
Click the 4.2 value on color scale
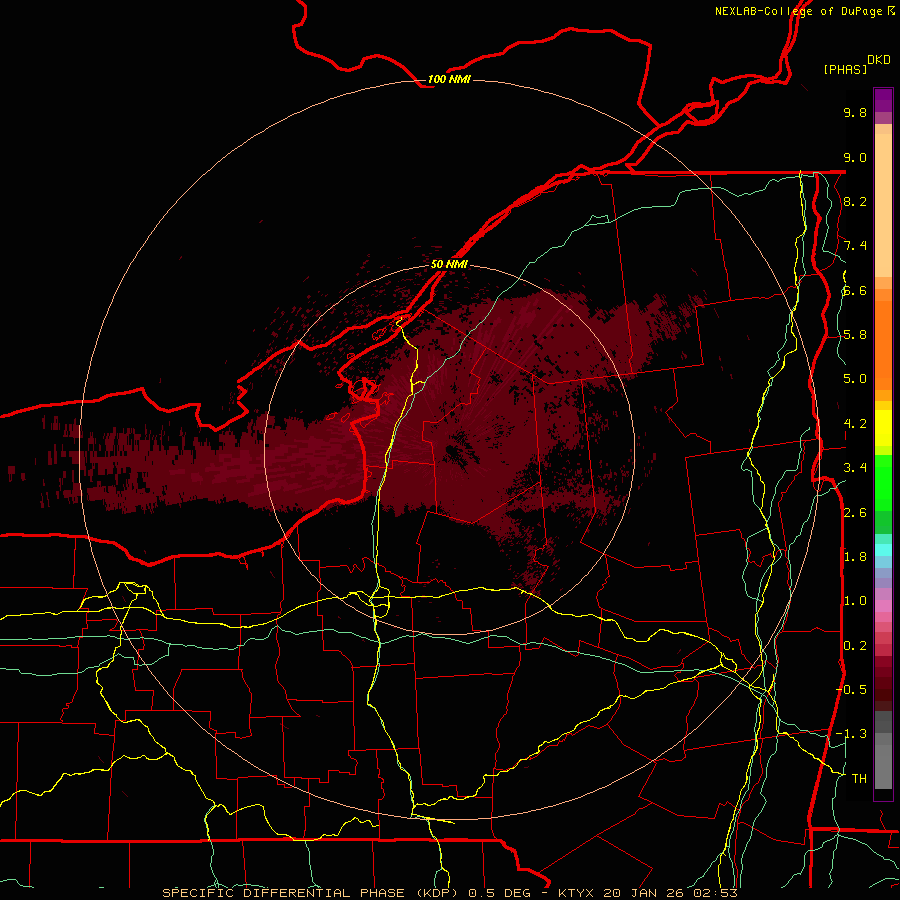[x=855, y=423]
